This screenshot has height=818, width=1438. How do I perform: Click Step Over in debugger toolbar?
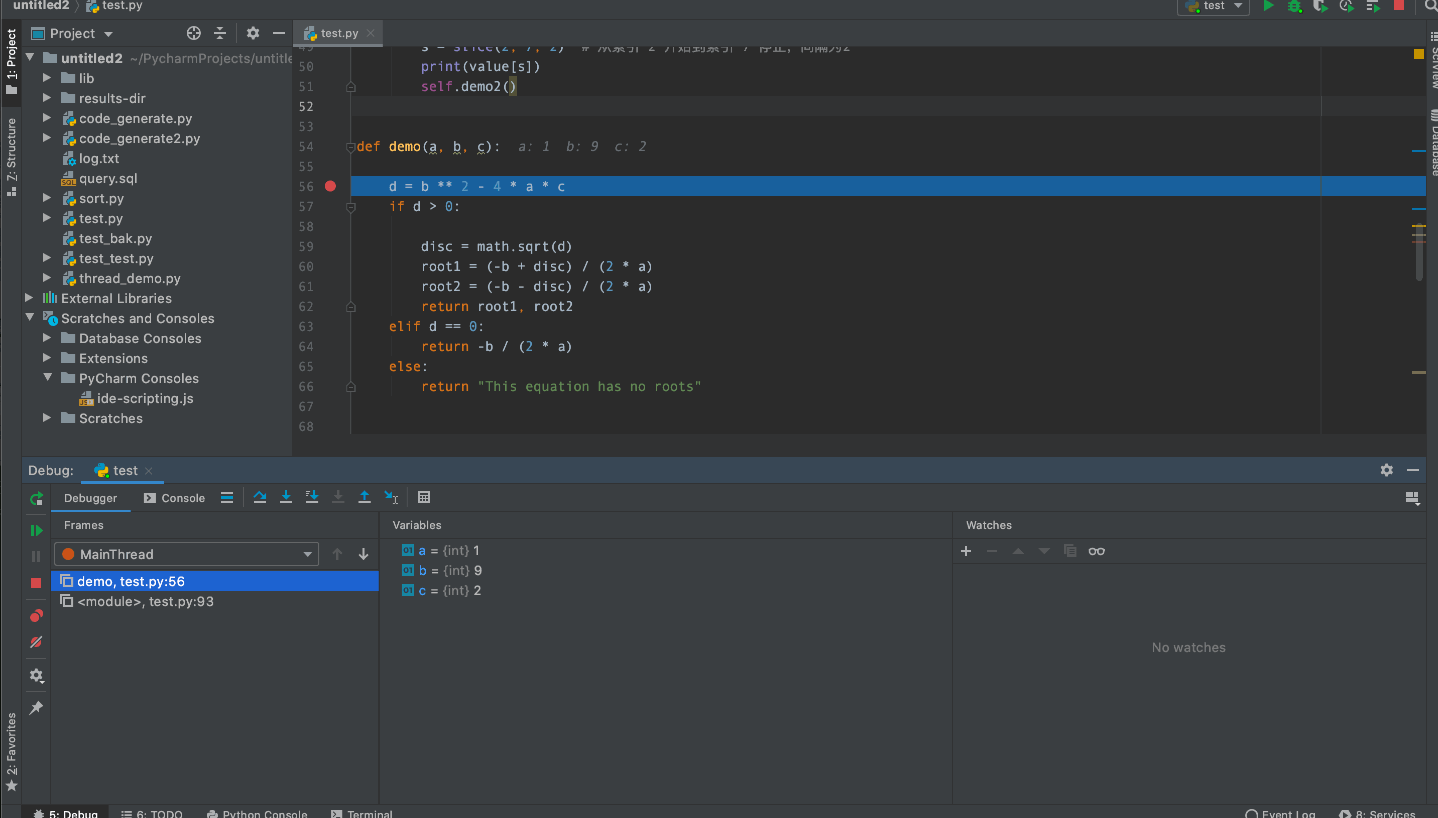coord(260,497)
